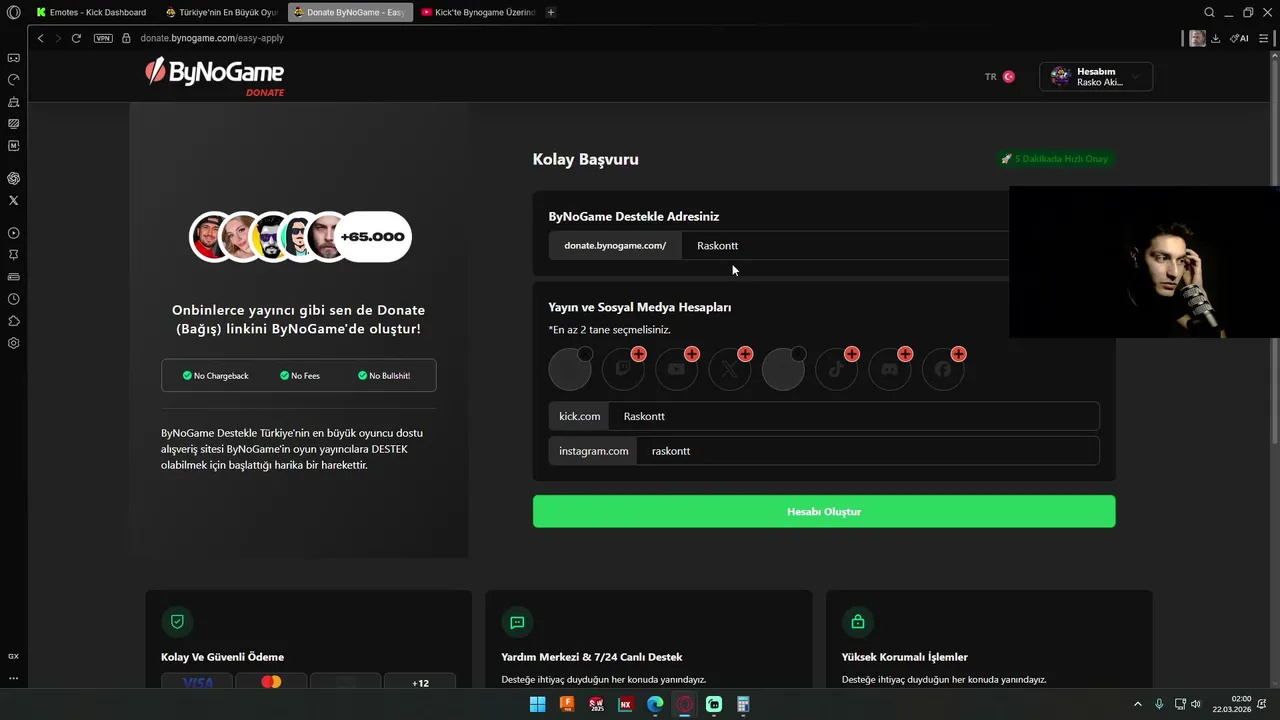Toggle the VPN badge in address bar
The width and height of the screenshot is (1280, 720).
[103, 38]
